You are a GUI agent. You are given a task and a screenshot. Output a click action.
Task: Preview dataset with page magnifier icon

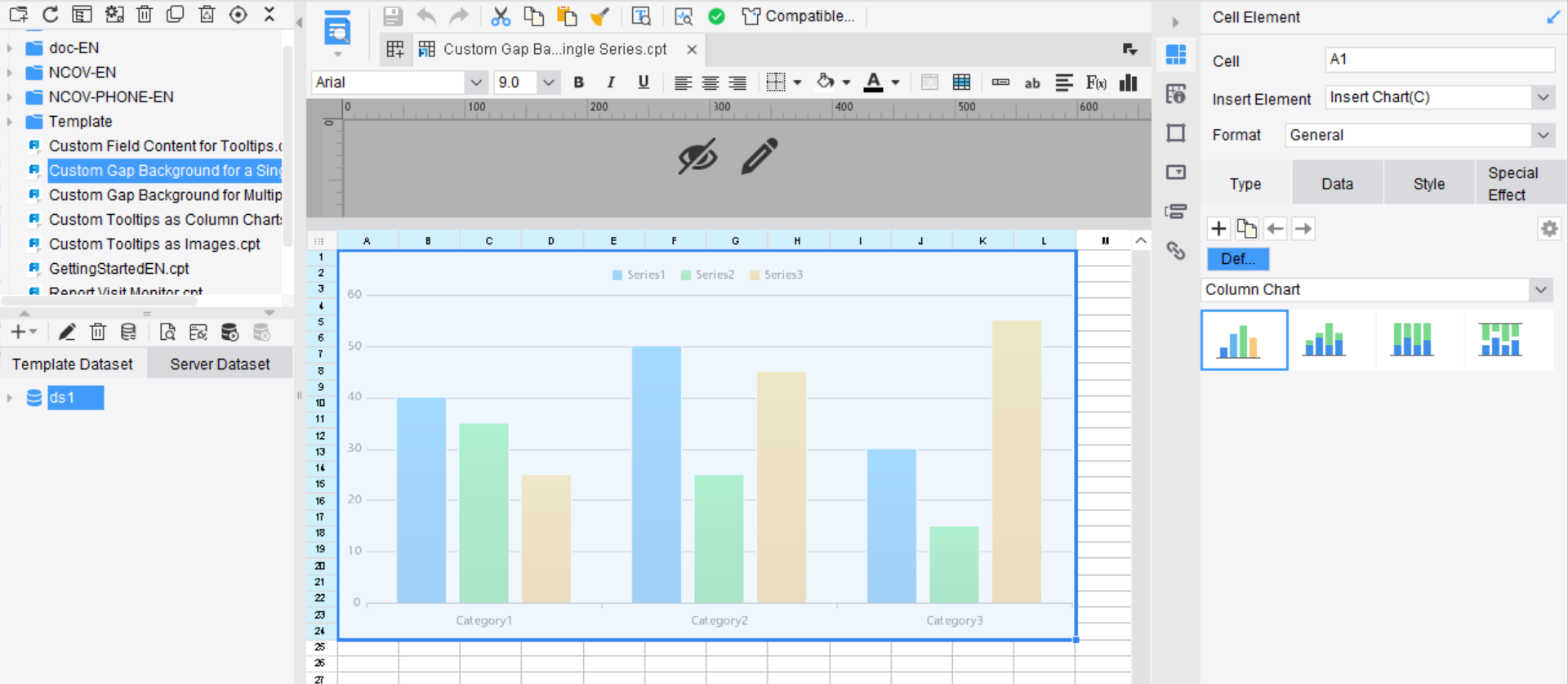click(167, 332)
